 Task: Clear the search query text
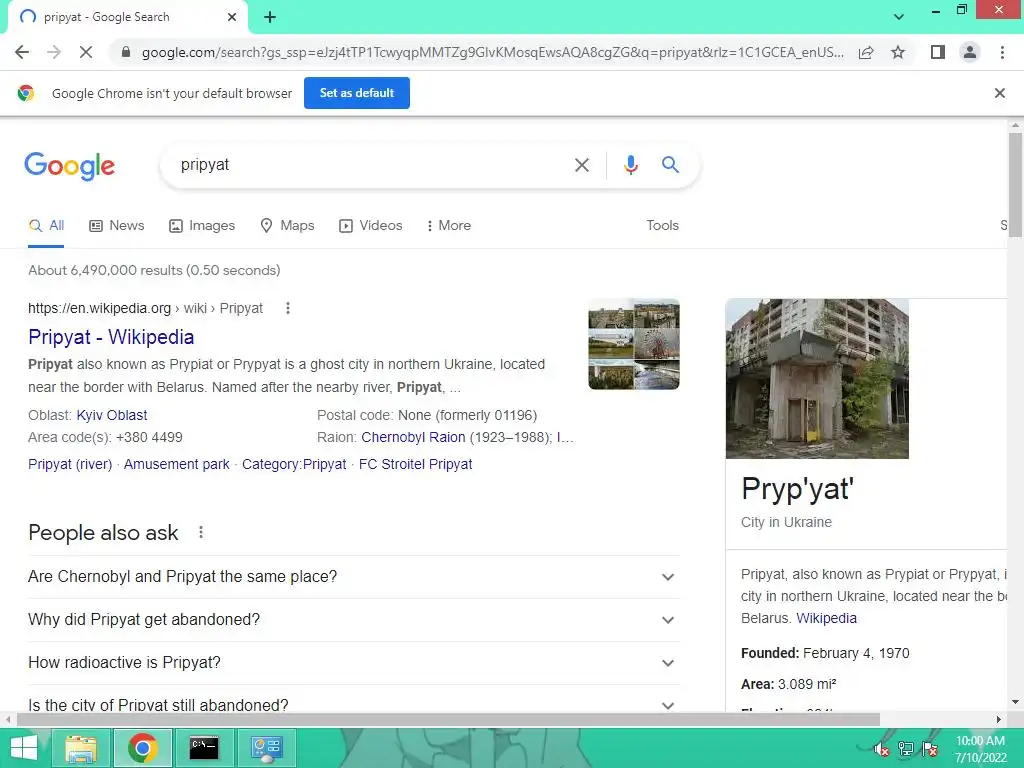581,165
